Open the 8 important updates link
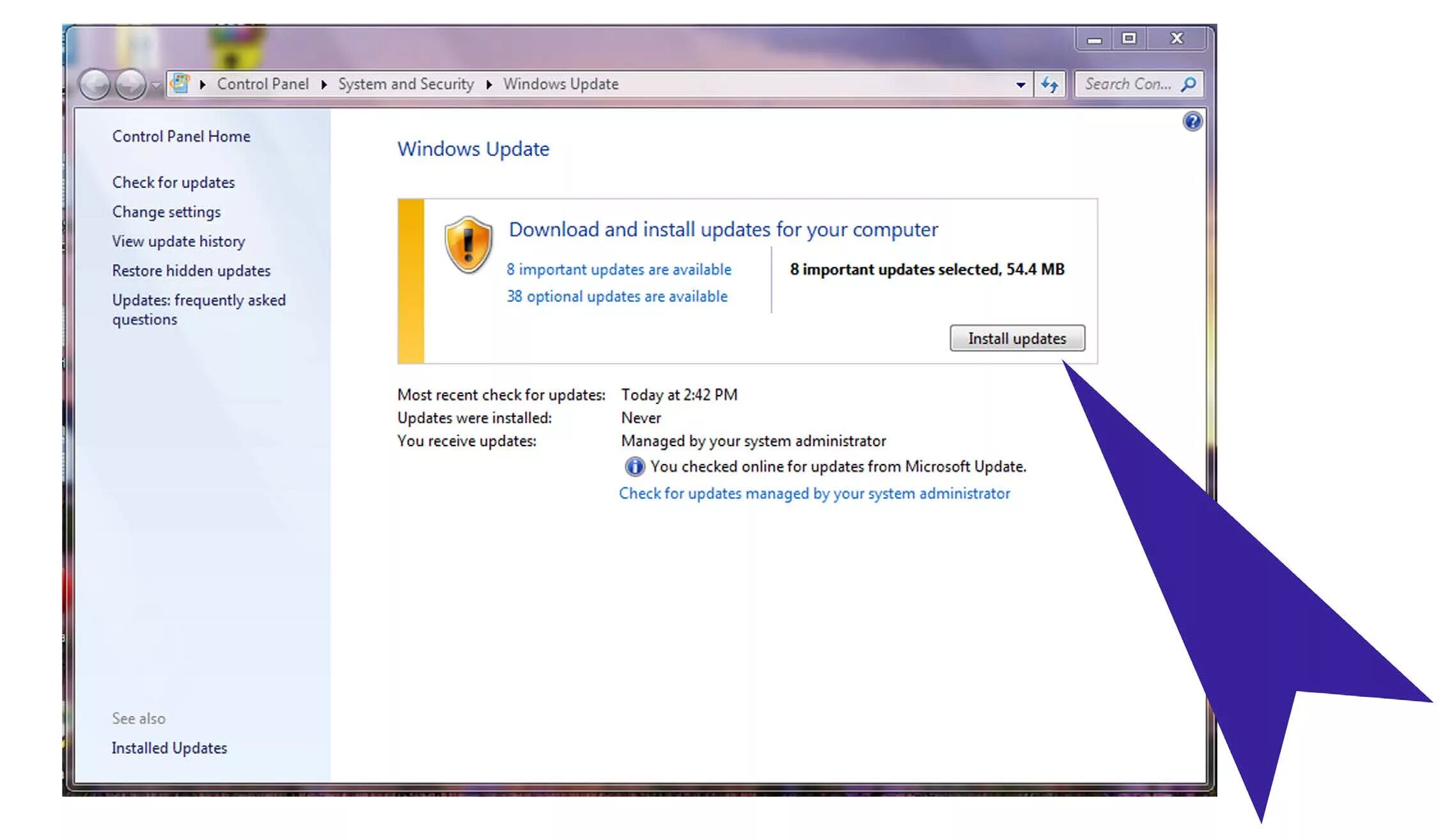 pyautogui.click(x=618, y=269)
